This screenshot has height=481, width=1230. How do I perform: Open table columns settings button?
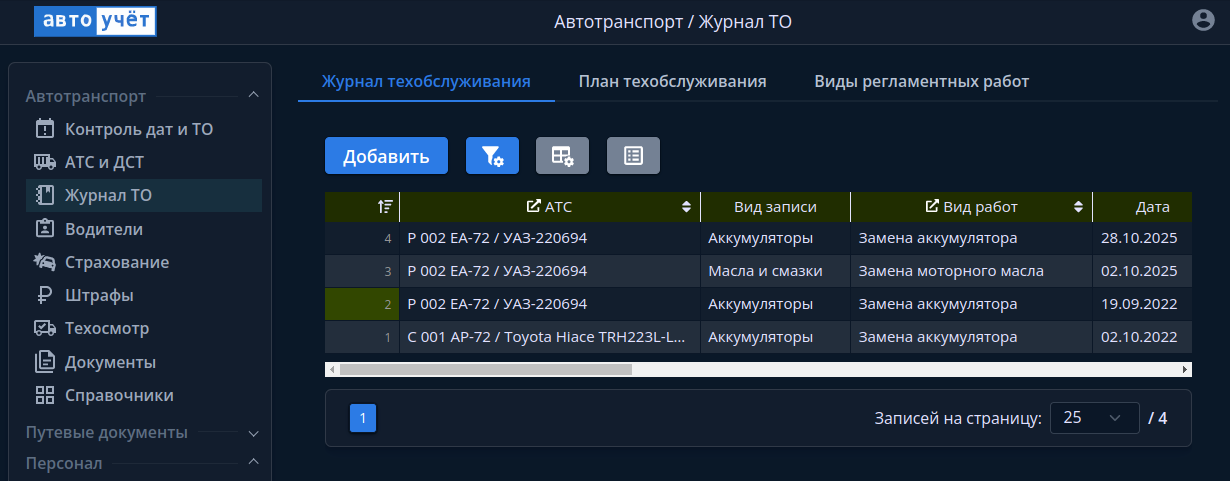(563, 156)
